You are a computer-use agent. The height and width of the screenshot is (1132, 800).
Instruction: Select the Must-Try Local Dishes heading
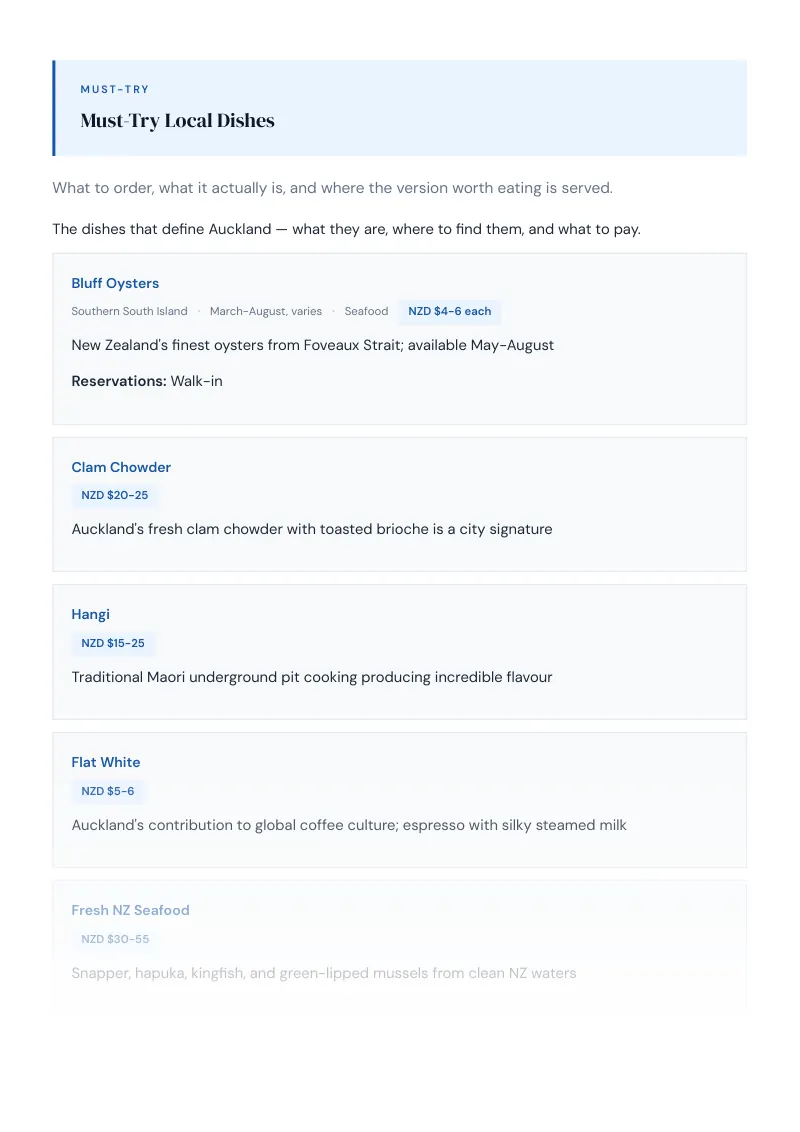tap(178, 121)
